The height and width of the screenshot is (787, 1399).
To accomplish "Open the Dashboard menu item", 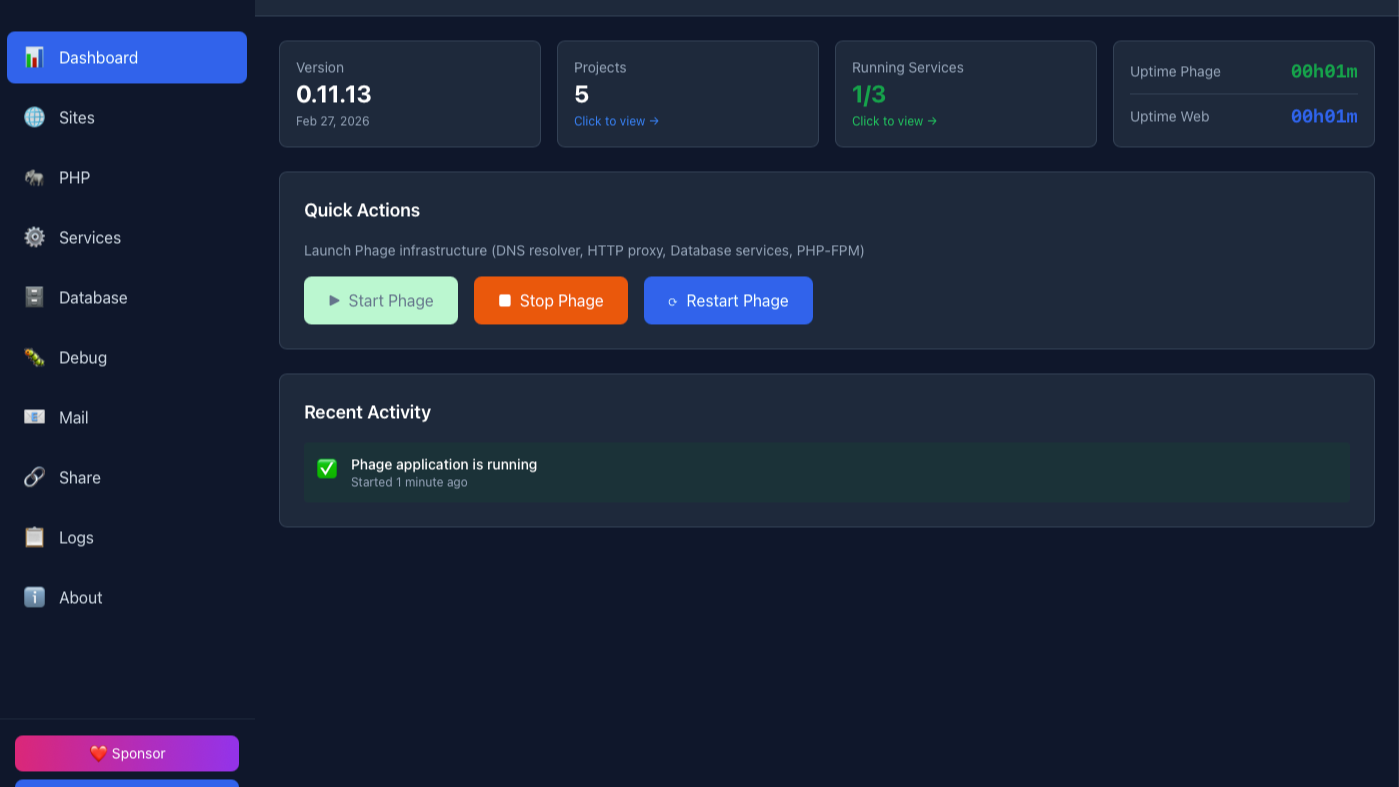I will pos(127,57).
